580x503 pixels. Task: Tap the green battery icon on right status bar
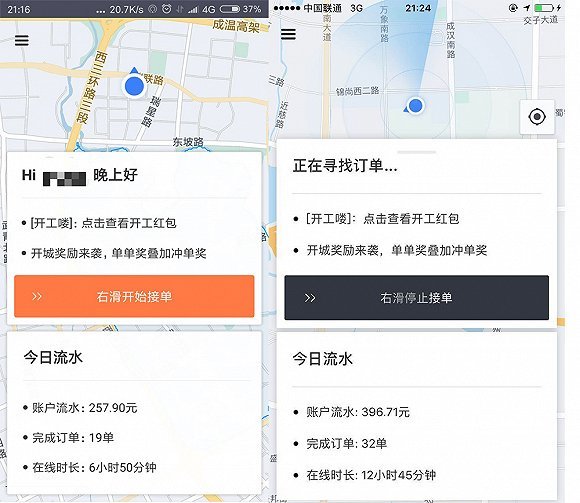point(544,8)
